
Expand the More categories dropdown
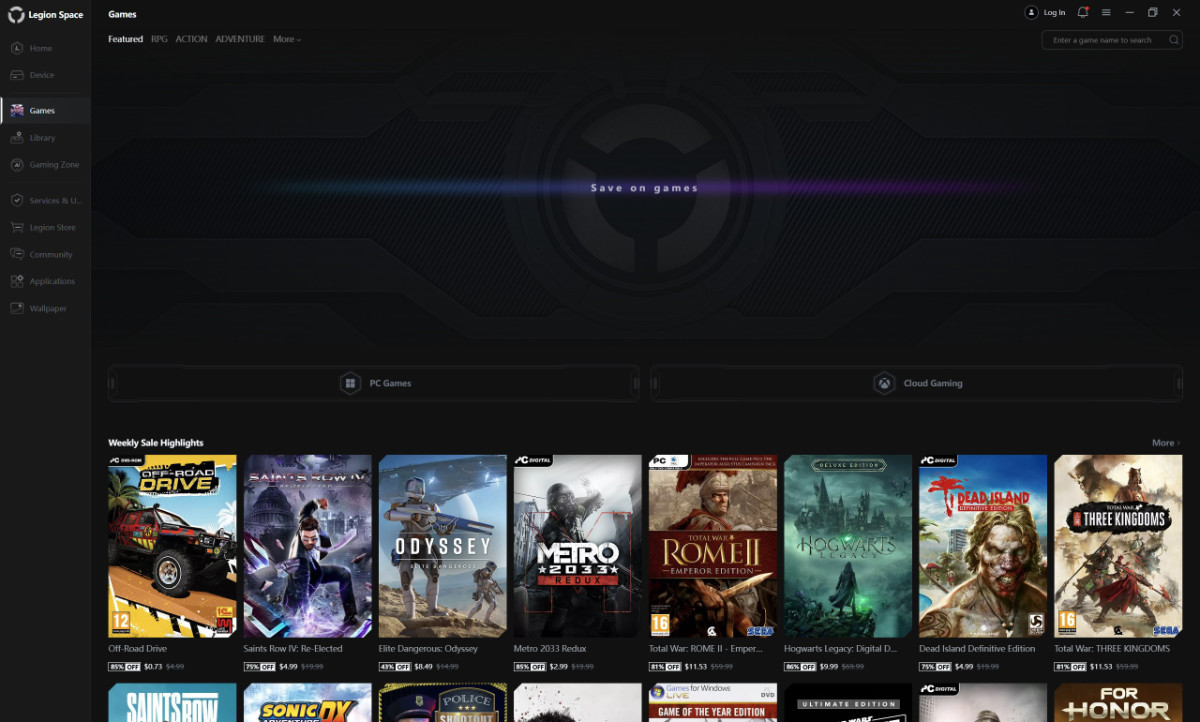click(x=286, y=39)
